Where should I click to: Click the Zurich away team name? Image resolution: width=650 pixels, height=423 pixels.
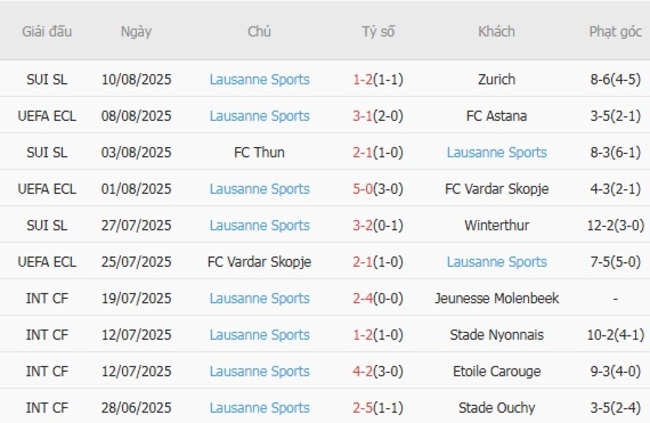coord(496,79)
